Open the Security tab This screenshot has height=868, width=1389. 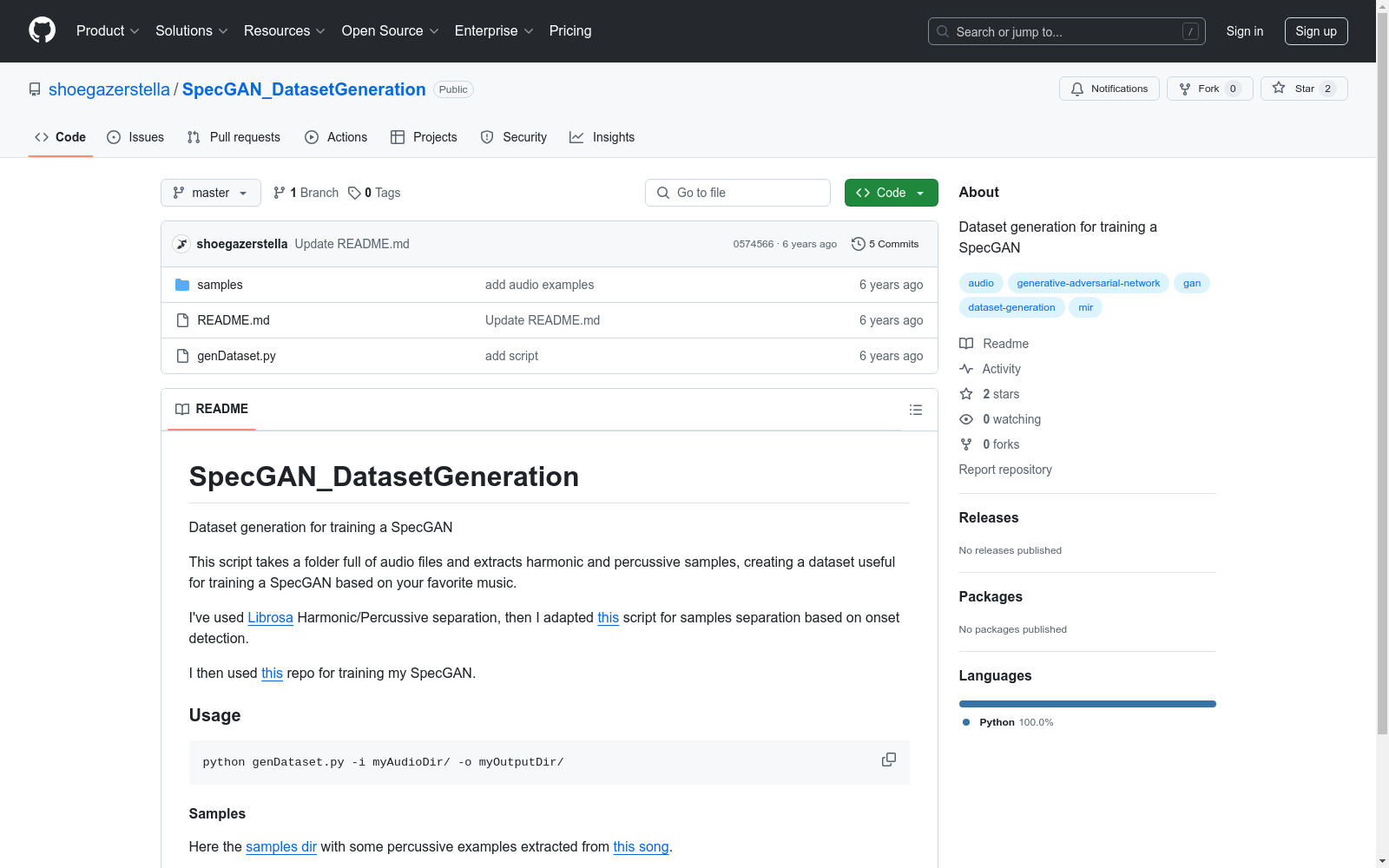[514, 137]
